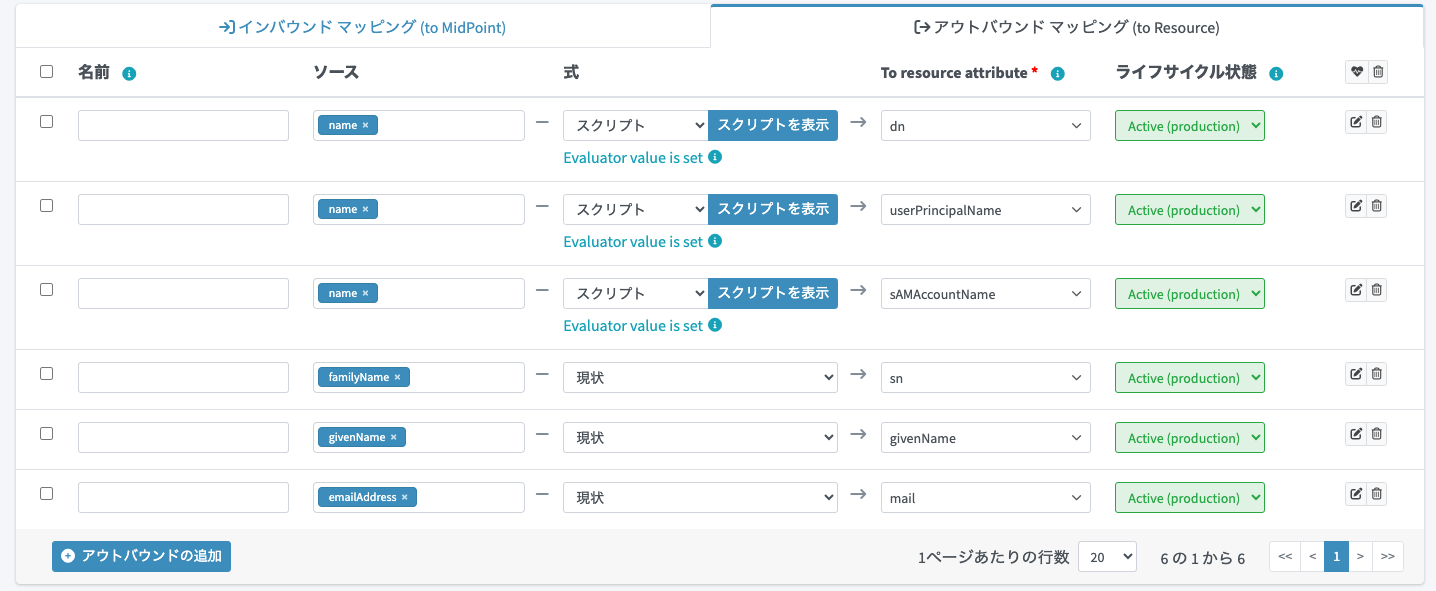The height and width of the screenshot is (591, 1436).
Task: Remove the givenName source tag
Action: [393, 437]
